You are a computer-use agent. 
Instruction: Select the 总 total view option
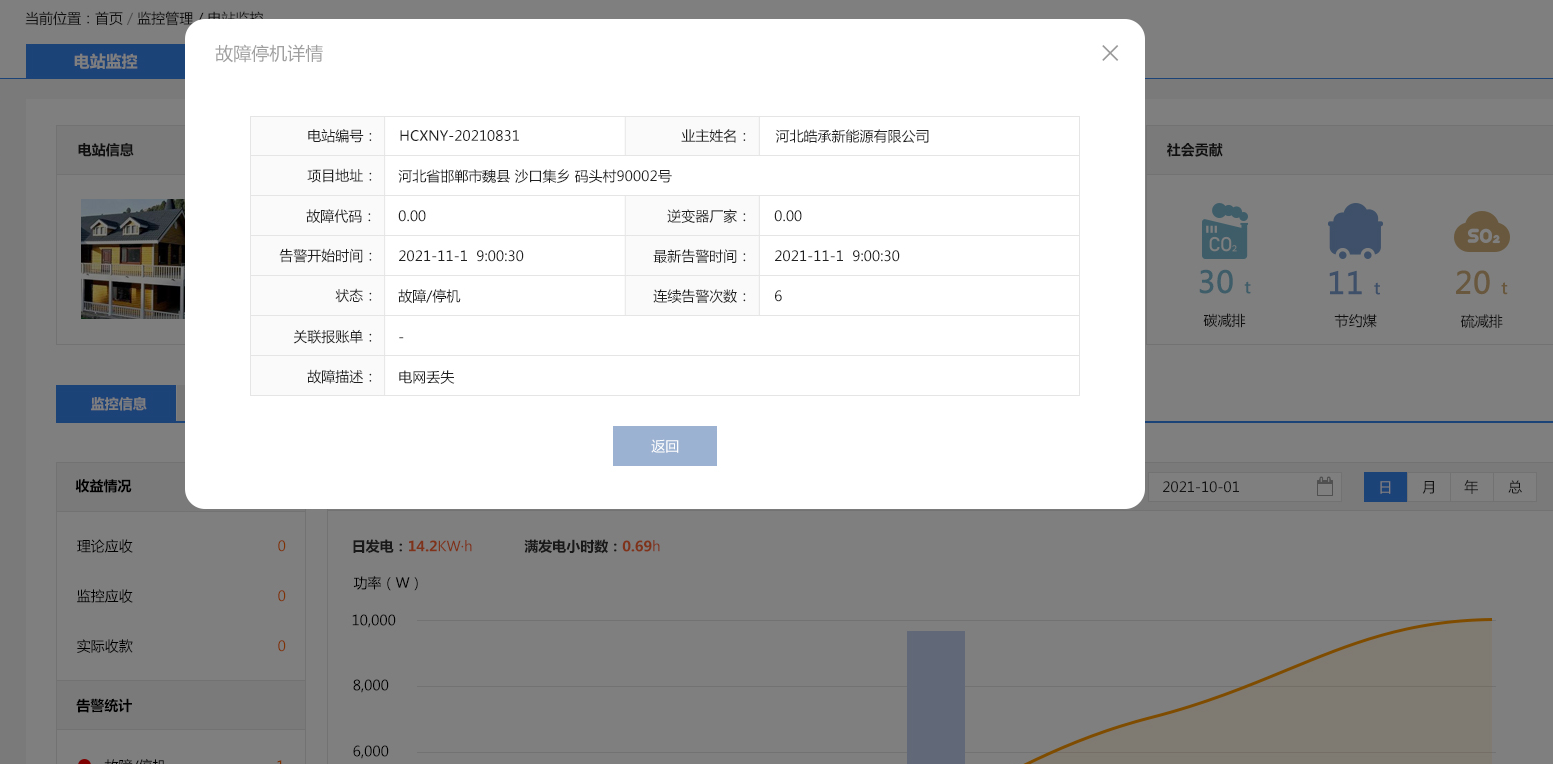[1514, 486]
